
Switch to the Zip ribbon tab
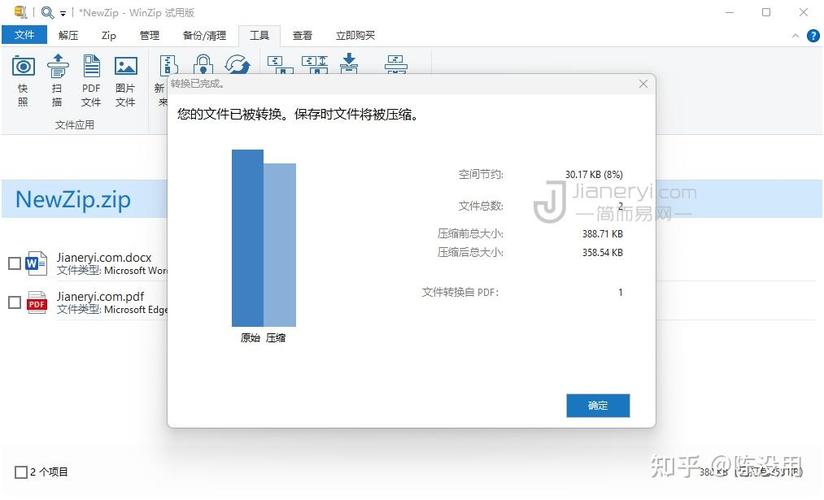pyautogui.click(x=109, y=35)
